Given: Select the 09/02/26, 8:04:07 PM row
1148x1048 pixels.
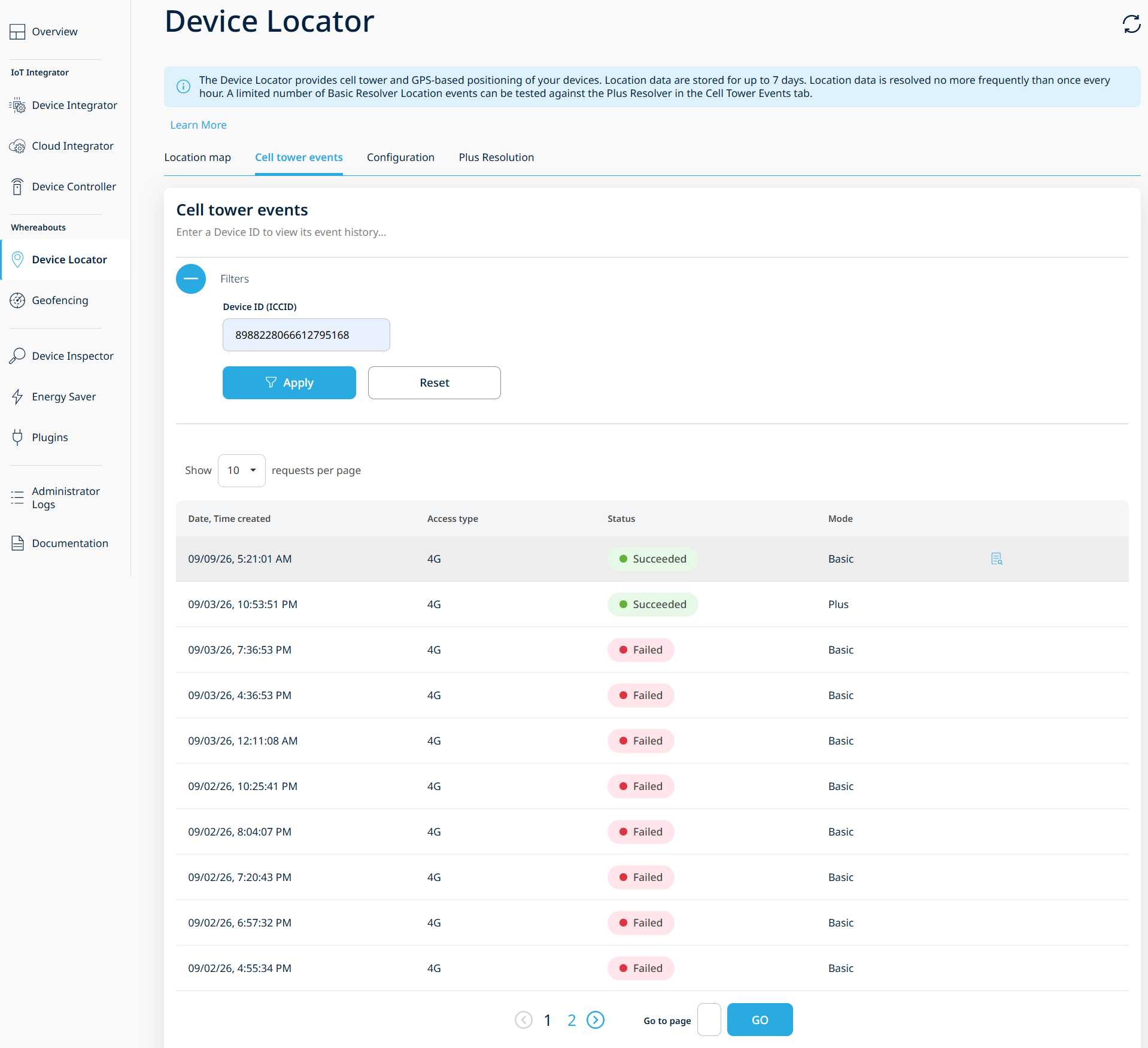Looking at the screenshot, I should click(652, 832).
